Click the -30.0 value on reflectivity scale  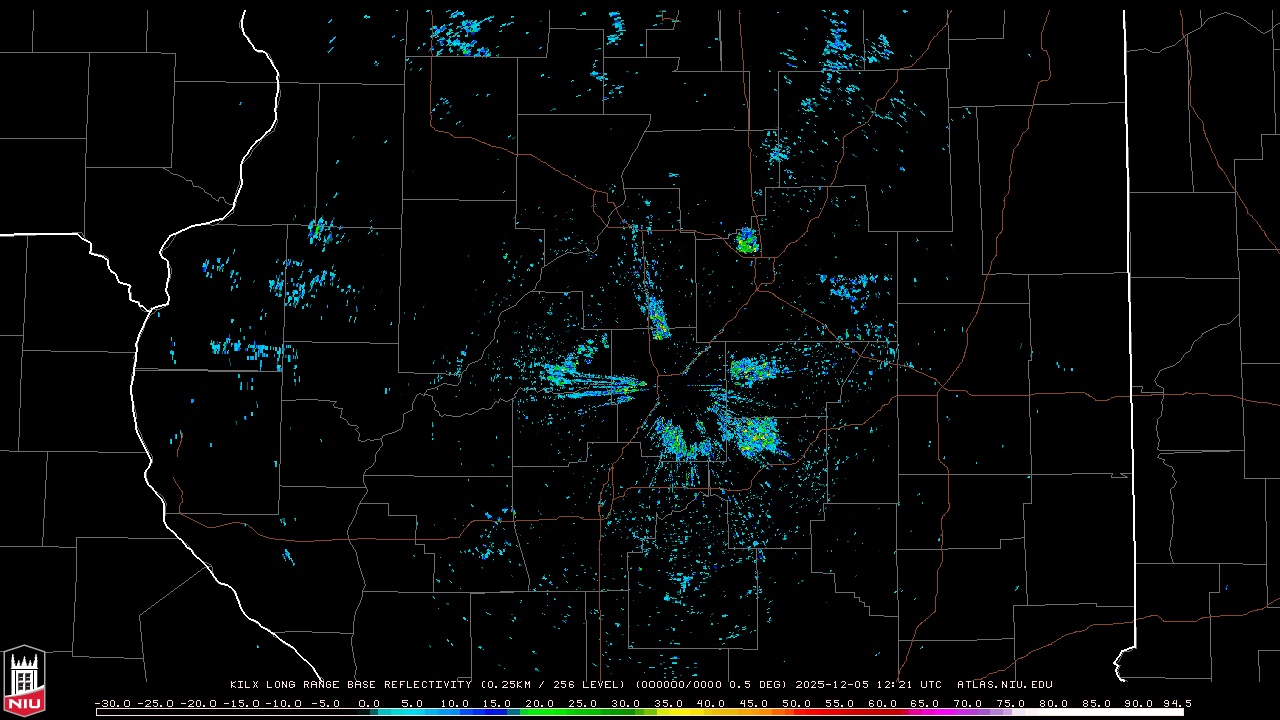111,703
